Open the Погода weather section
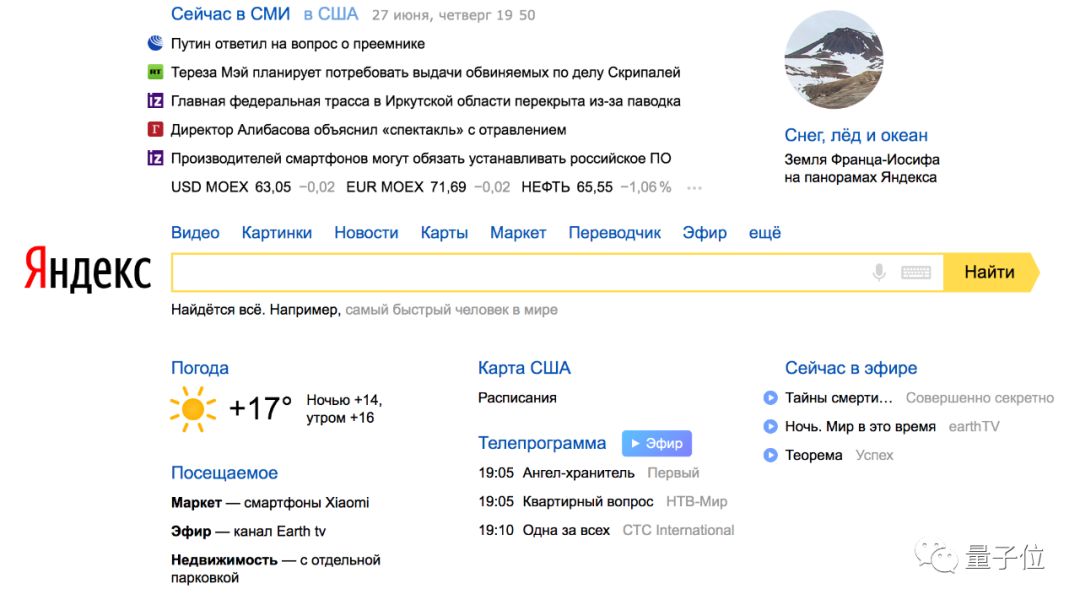Viewport: 1080px width, 605px height. 200,368
